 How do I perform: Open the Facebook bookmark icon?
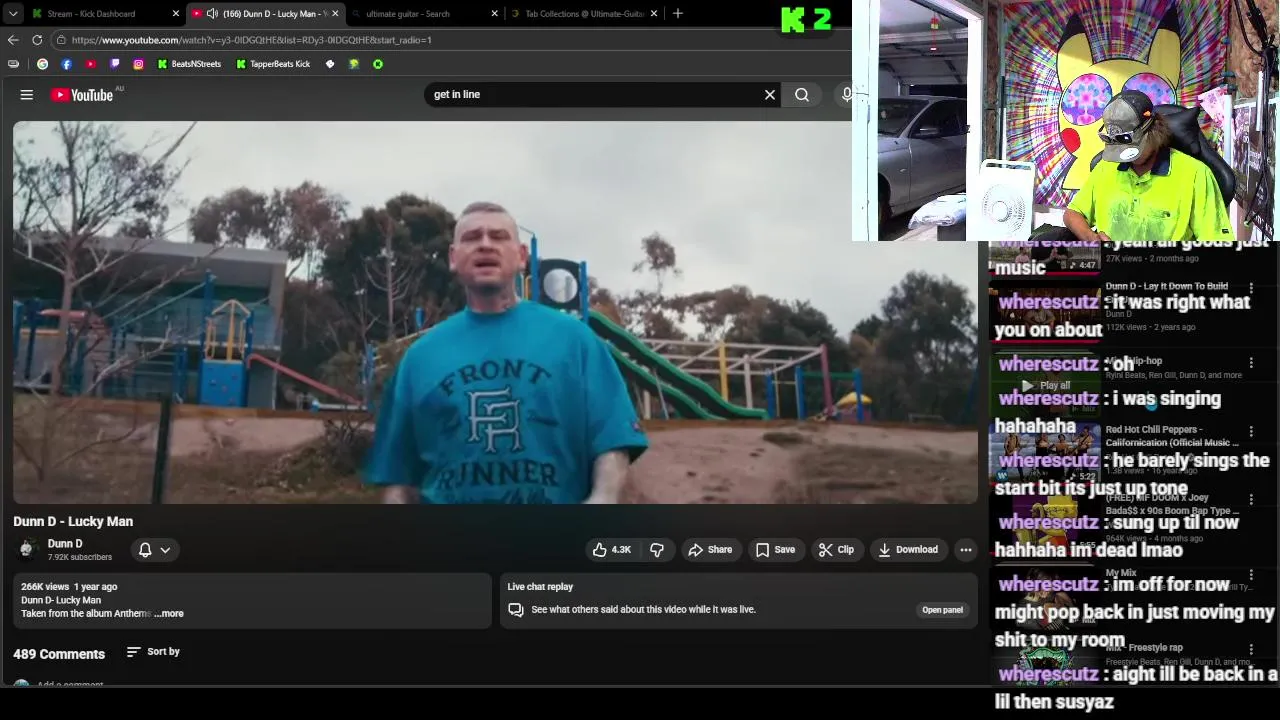(66, 64)
